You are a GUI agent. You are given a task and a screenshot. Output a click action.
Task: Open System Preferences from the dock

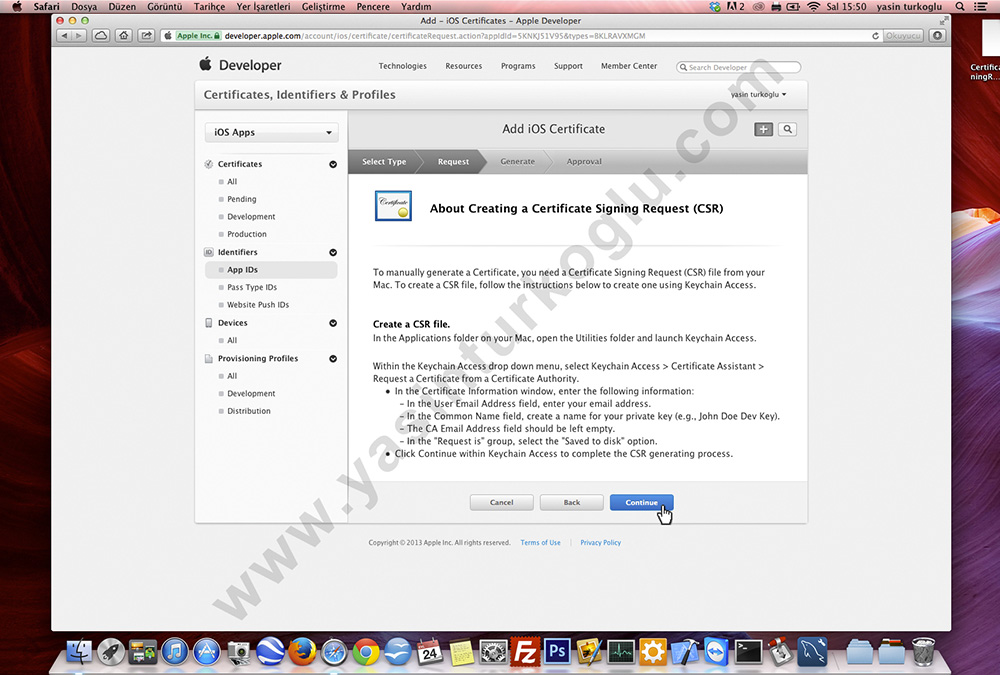point(494,652)
